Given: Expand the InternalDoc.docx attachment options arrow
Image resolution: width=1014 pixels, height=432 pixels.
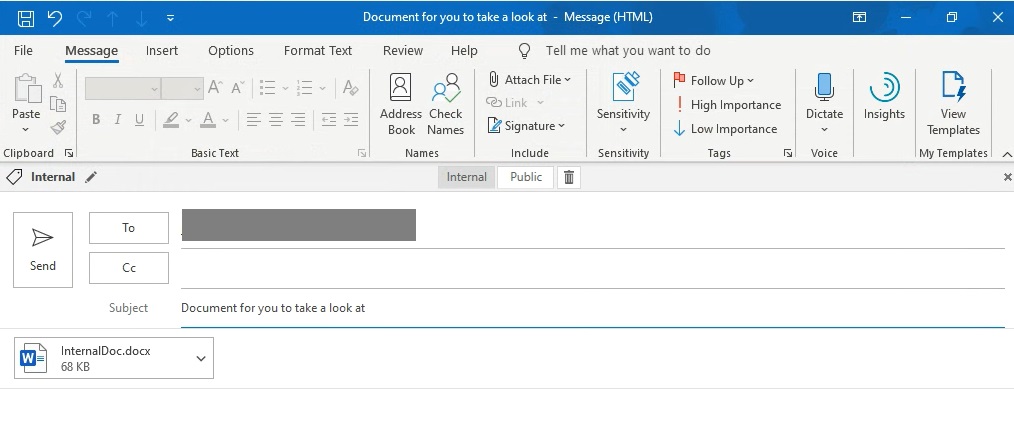Looking at the screenshot, I should (x=201, y=358).
